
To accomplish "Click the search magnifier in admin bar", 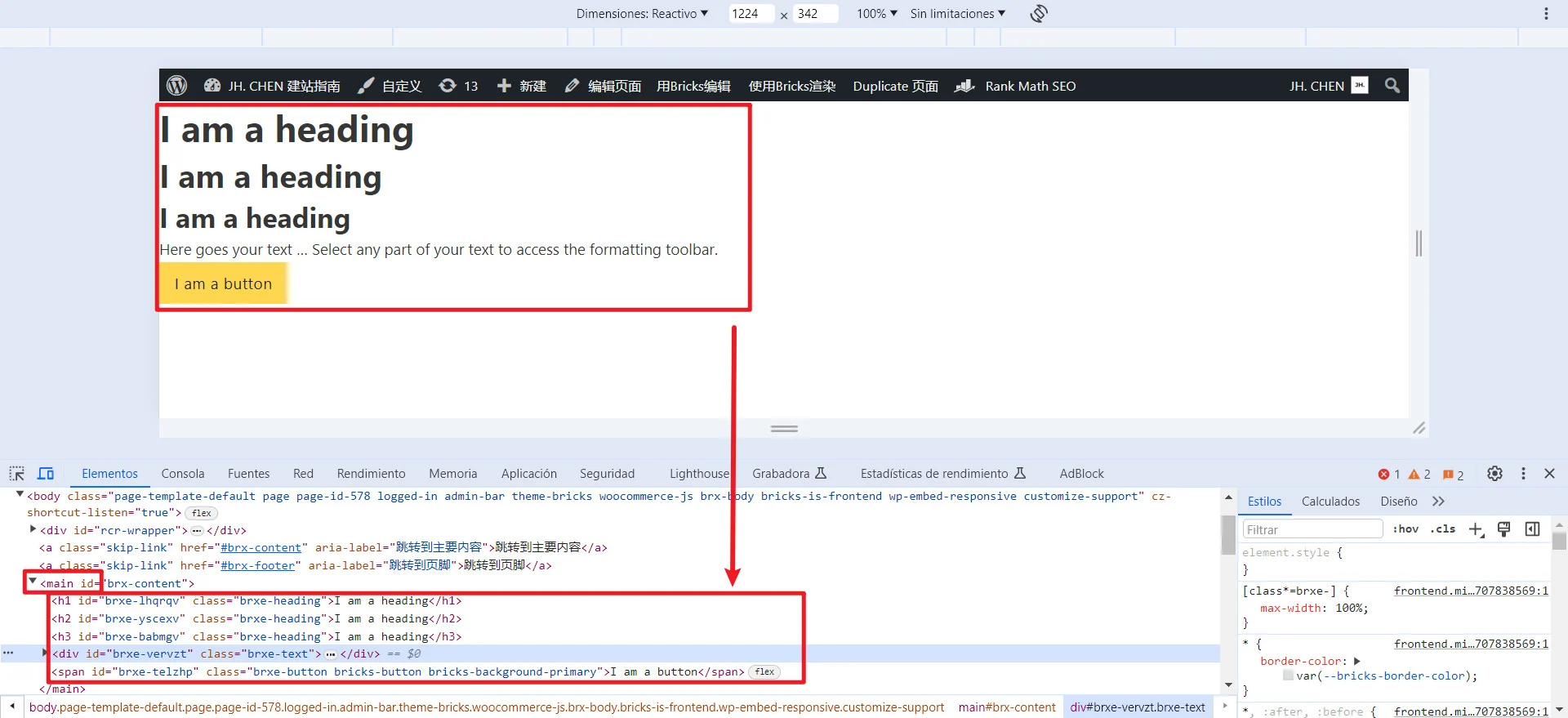I will pyautogui.click(x=1392, y=86).
